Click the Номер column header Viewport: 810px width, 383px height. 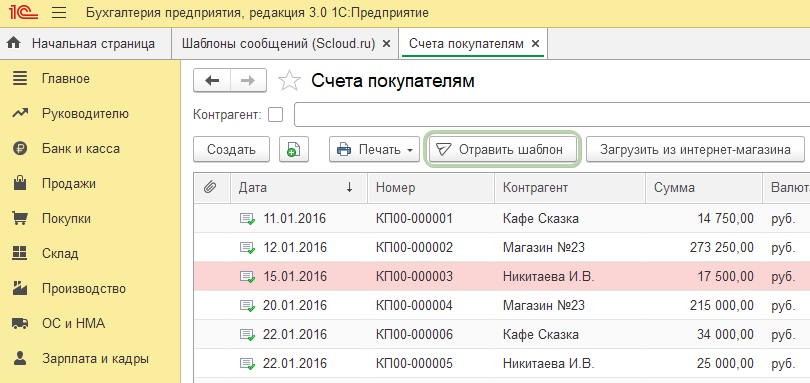click(431, 188)
